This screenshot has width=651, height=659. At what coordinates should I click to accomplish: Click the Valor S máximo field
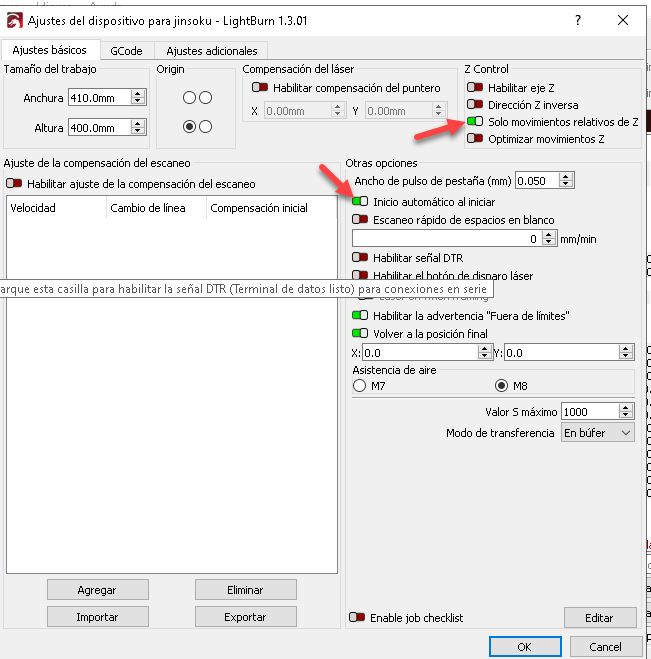tap(590, 411)
